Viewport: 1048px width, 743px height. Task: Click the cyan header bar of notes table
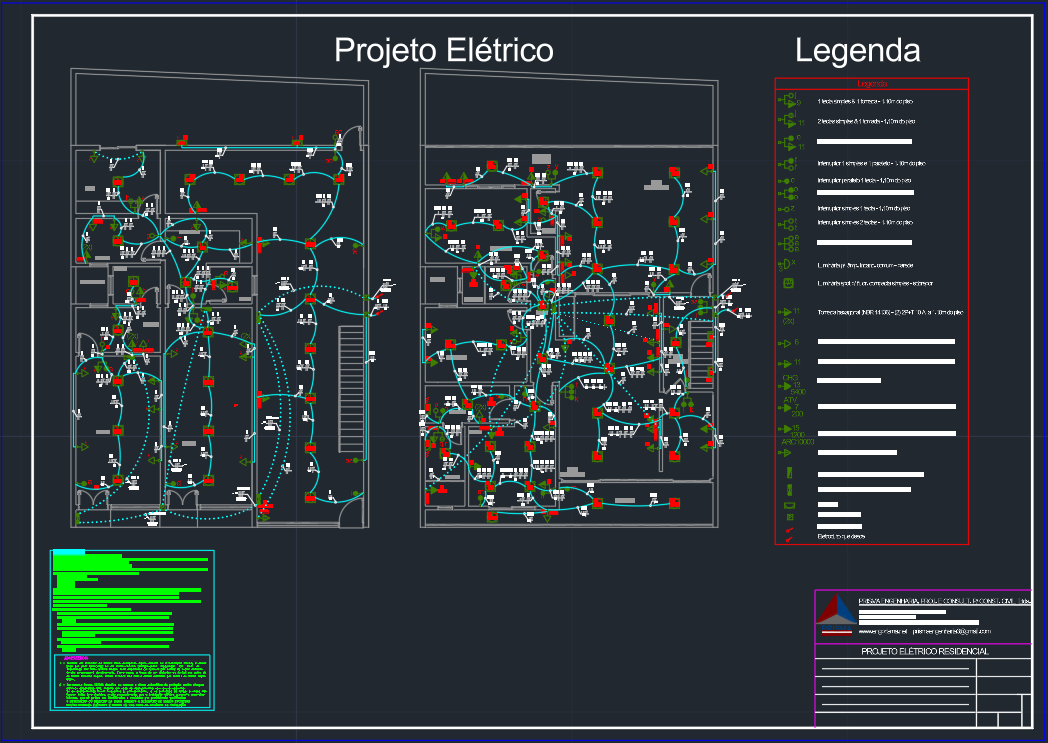tap(68, 553)
